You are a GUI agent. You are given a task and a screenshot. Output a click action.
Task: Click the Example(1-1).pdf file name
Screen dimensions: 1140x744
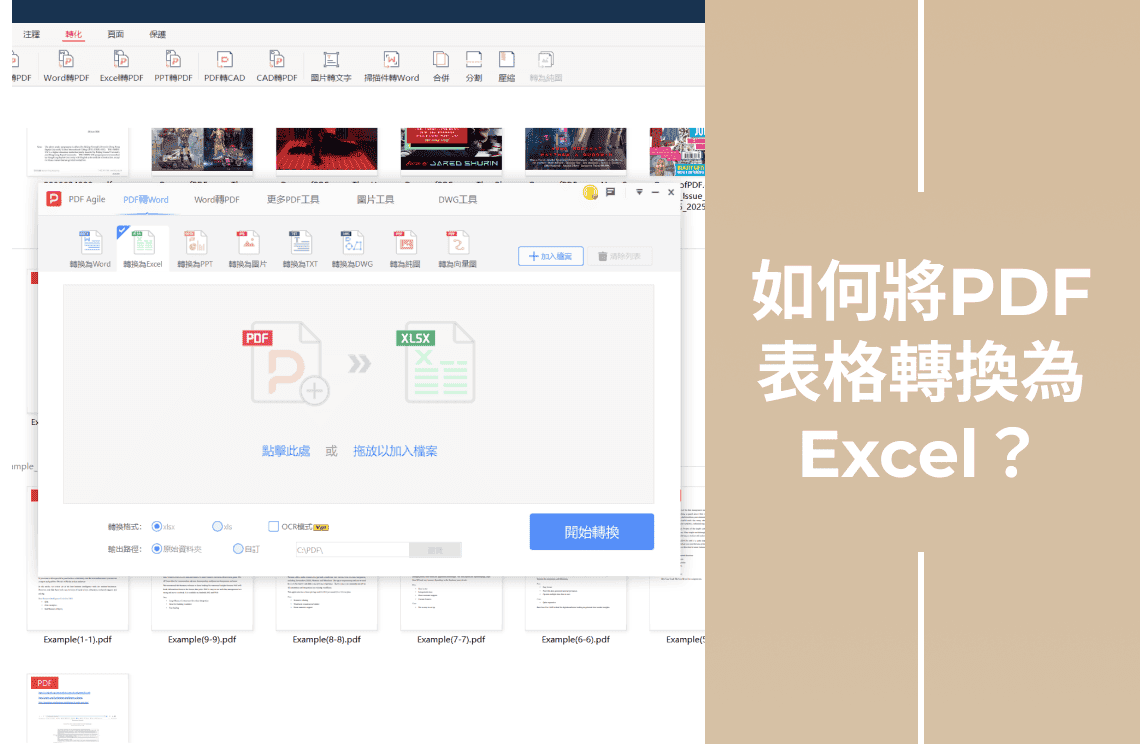(x=78, y=640)
